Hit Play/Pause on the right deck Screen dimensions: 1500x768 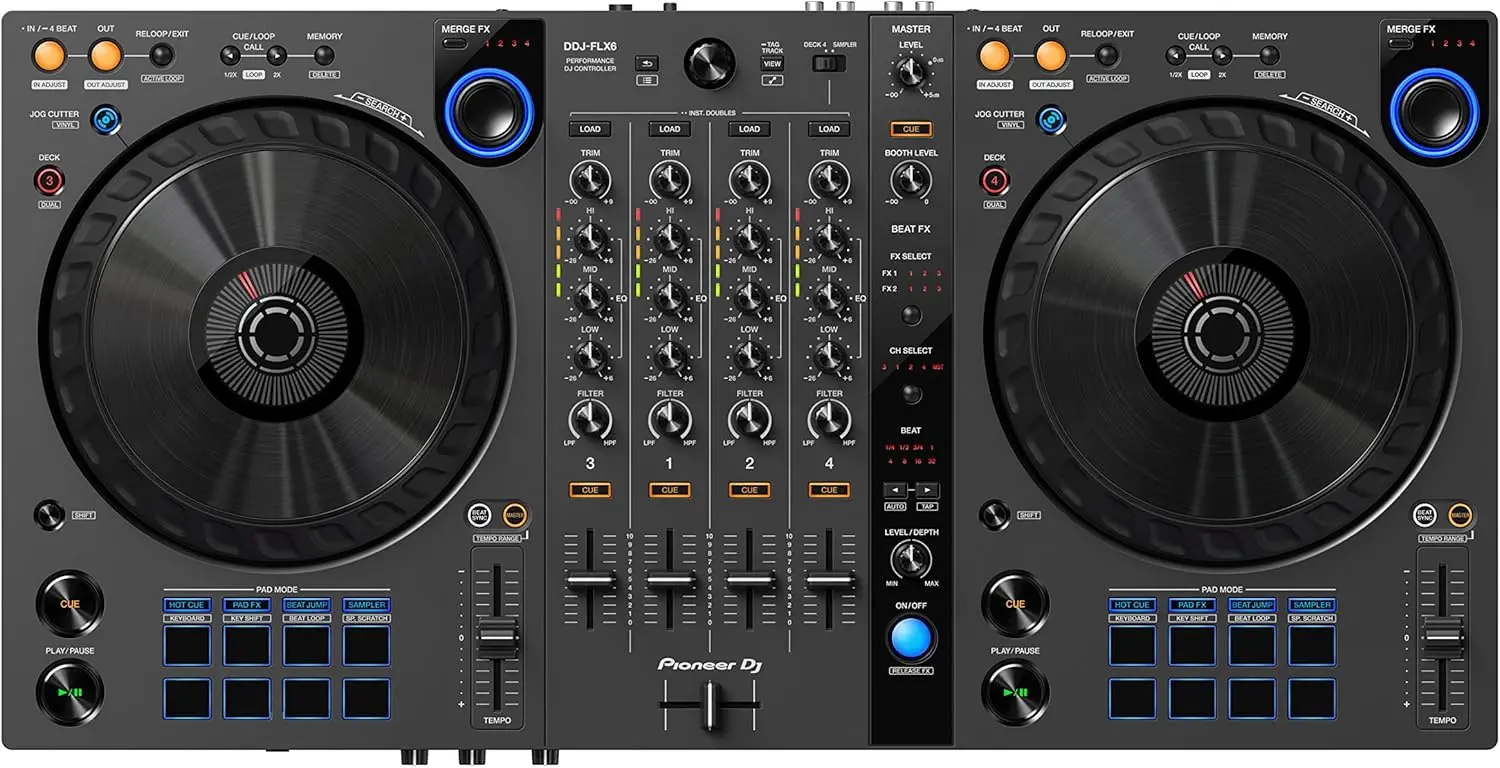point(1015,692)
